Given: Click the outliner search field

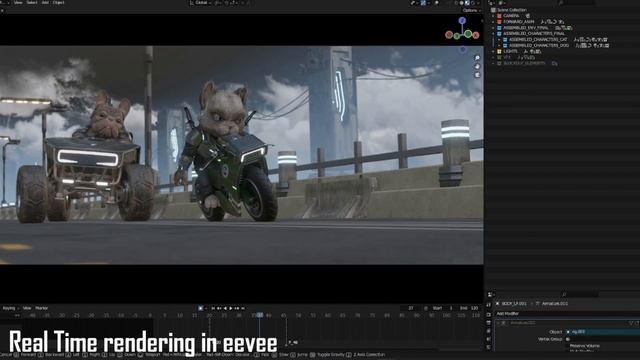Looking at the screenshot, I should [576, 3].
